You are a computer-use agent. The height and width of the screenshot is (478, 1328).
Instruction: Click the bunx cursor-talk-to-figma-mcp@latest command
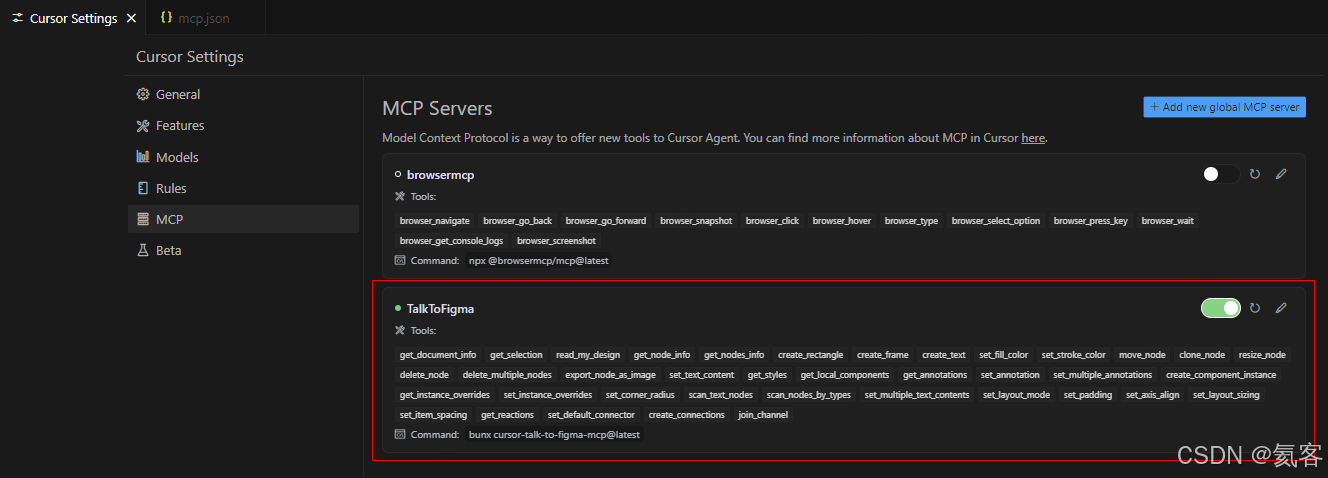pyautogui.click(x=554, y=435)
